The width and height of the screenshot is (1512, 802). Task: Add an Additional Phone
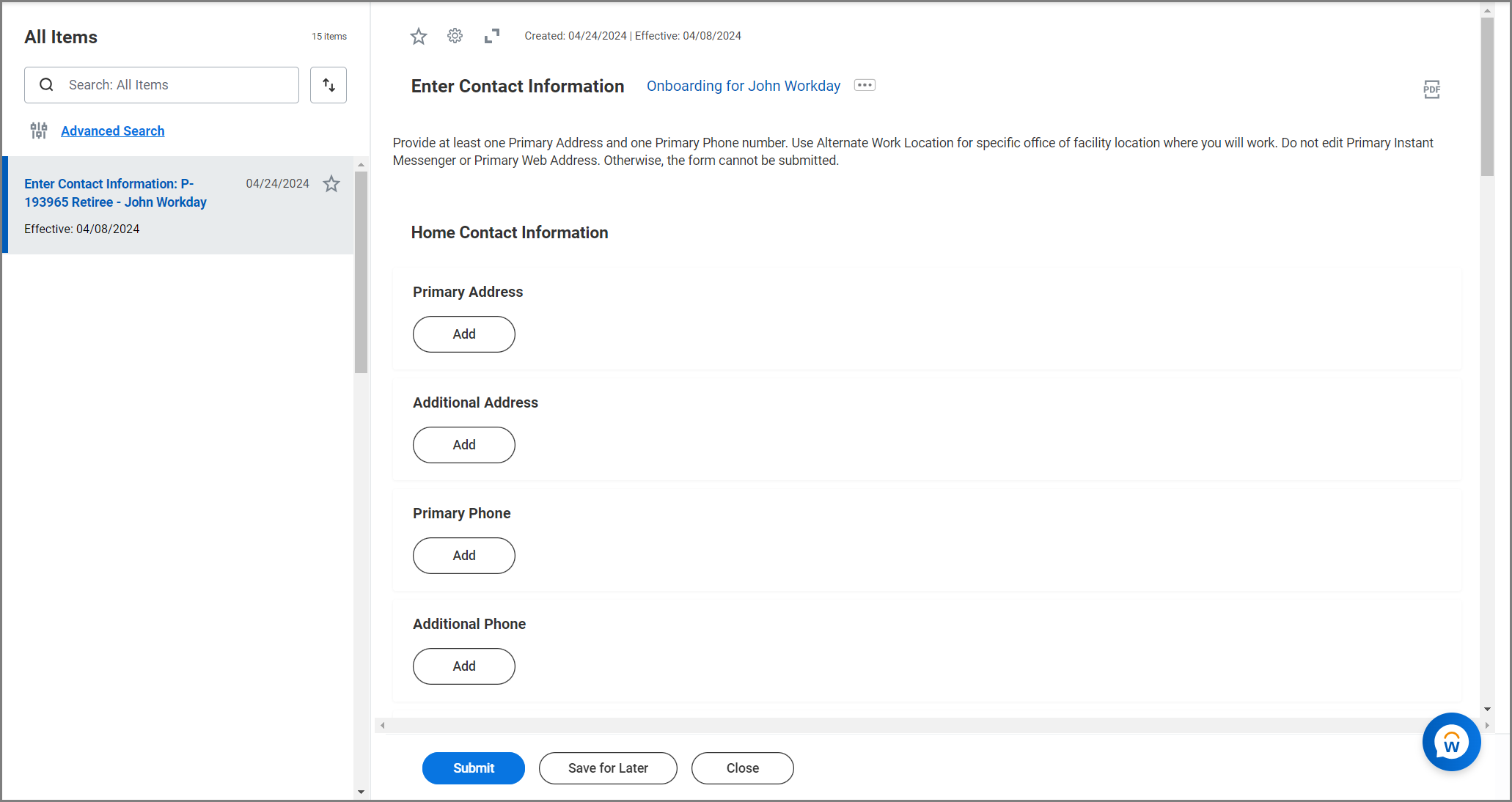coord(464,666)
